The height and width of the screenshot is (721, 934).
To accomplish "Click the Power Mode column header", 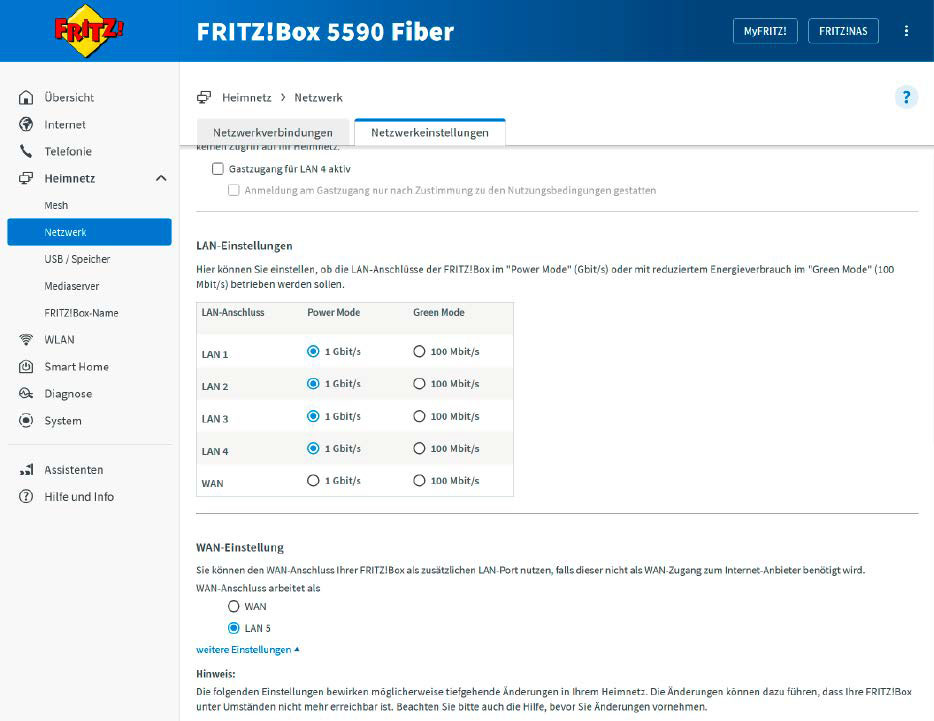I will pyautogui.click(x=334, y=312).
